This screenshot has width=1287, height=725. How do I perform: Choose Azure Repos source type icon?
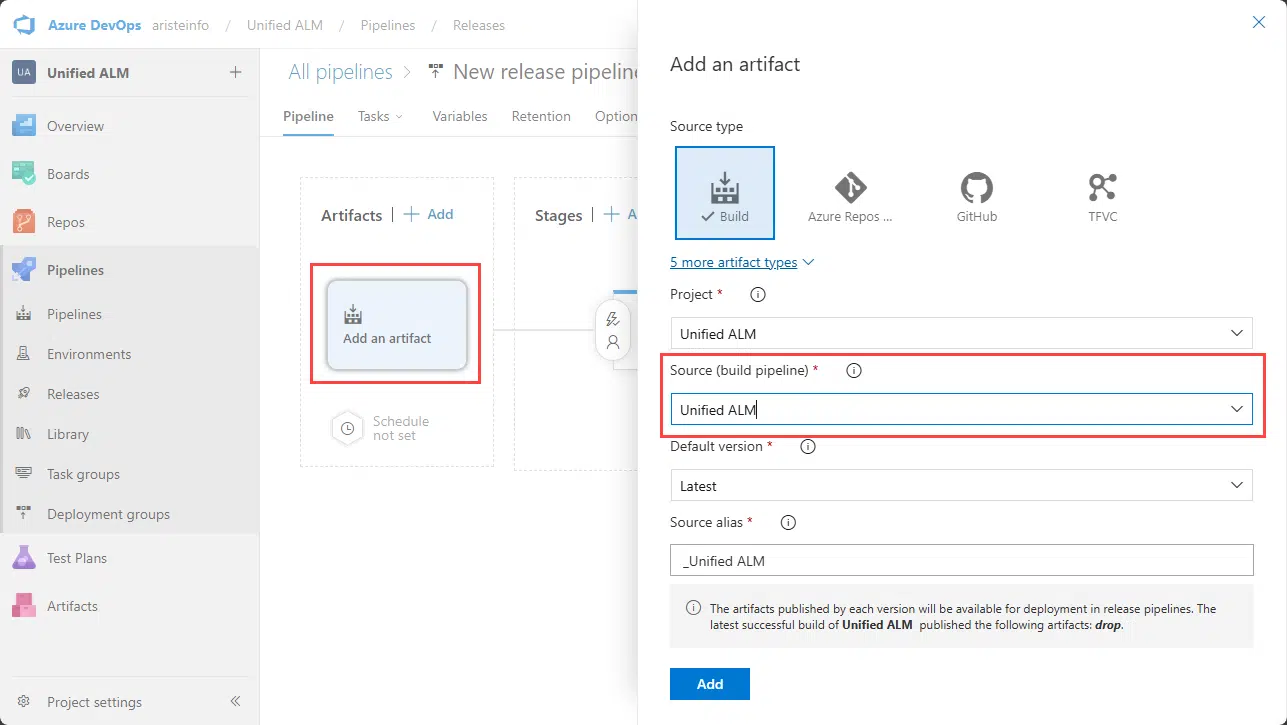850,193
